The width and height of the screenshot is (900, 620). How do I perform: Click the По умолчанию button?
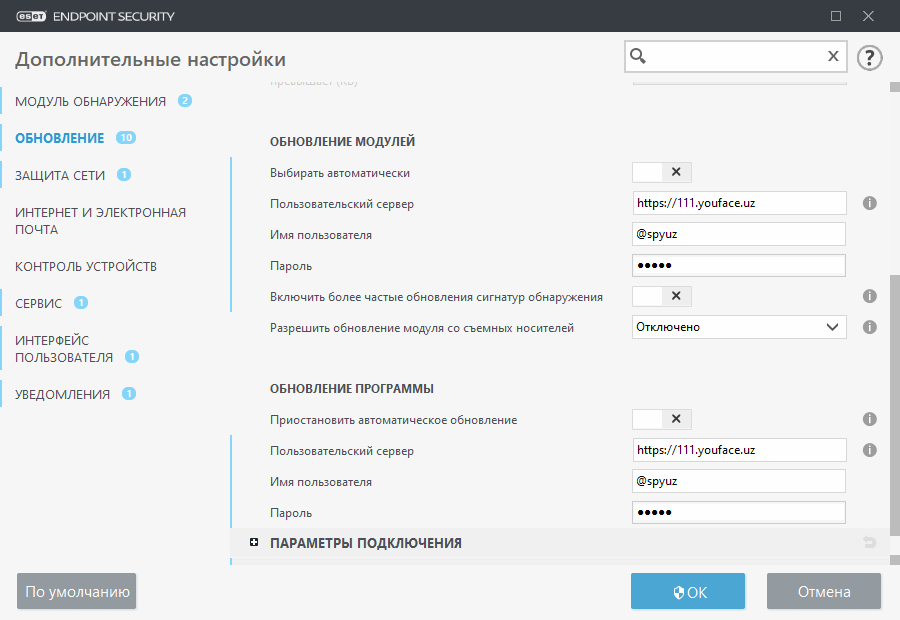(76, 591)
